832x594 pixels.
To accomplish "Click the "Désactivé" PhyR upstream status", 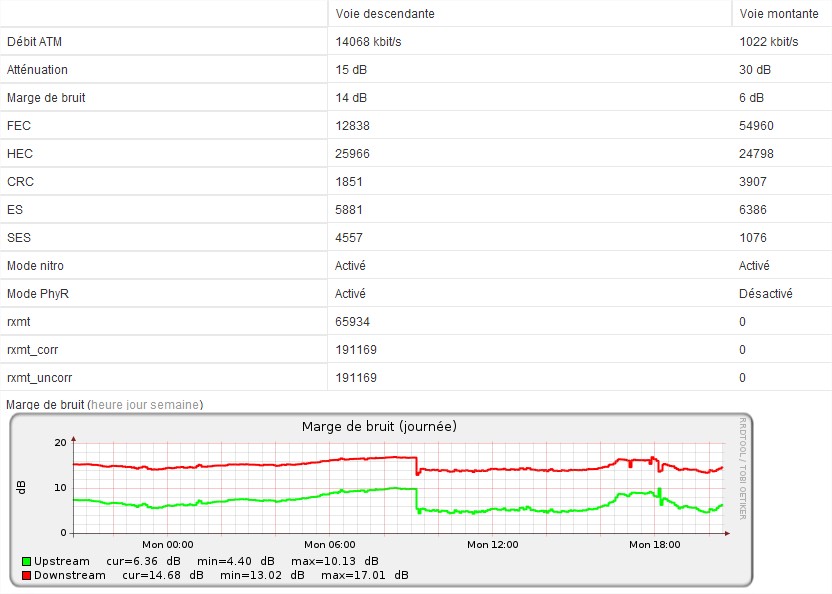I will (x=765, y=294).
